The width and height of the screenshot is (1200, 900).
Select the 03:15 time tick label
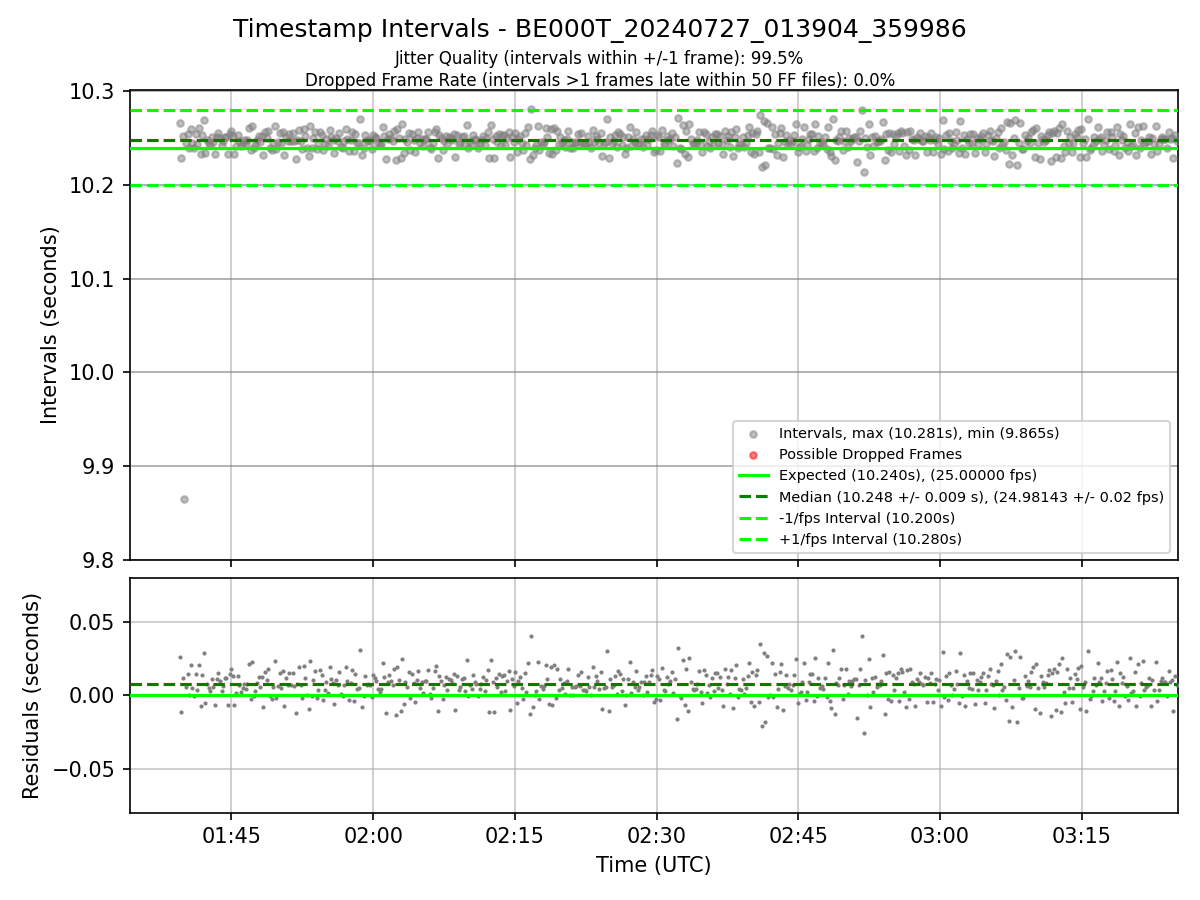[x=1081, y=835]
